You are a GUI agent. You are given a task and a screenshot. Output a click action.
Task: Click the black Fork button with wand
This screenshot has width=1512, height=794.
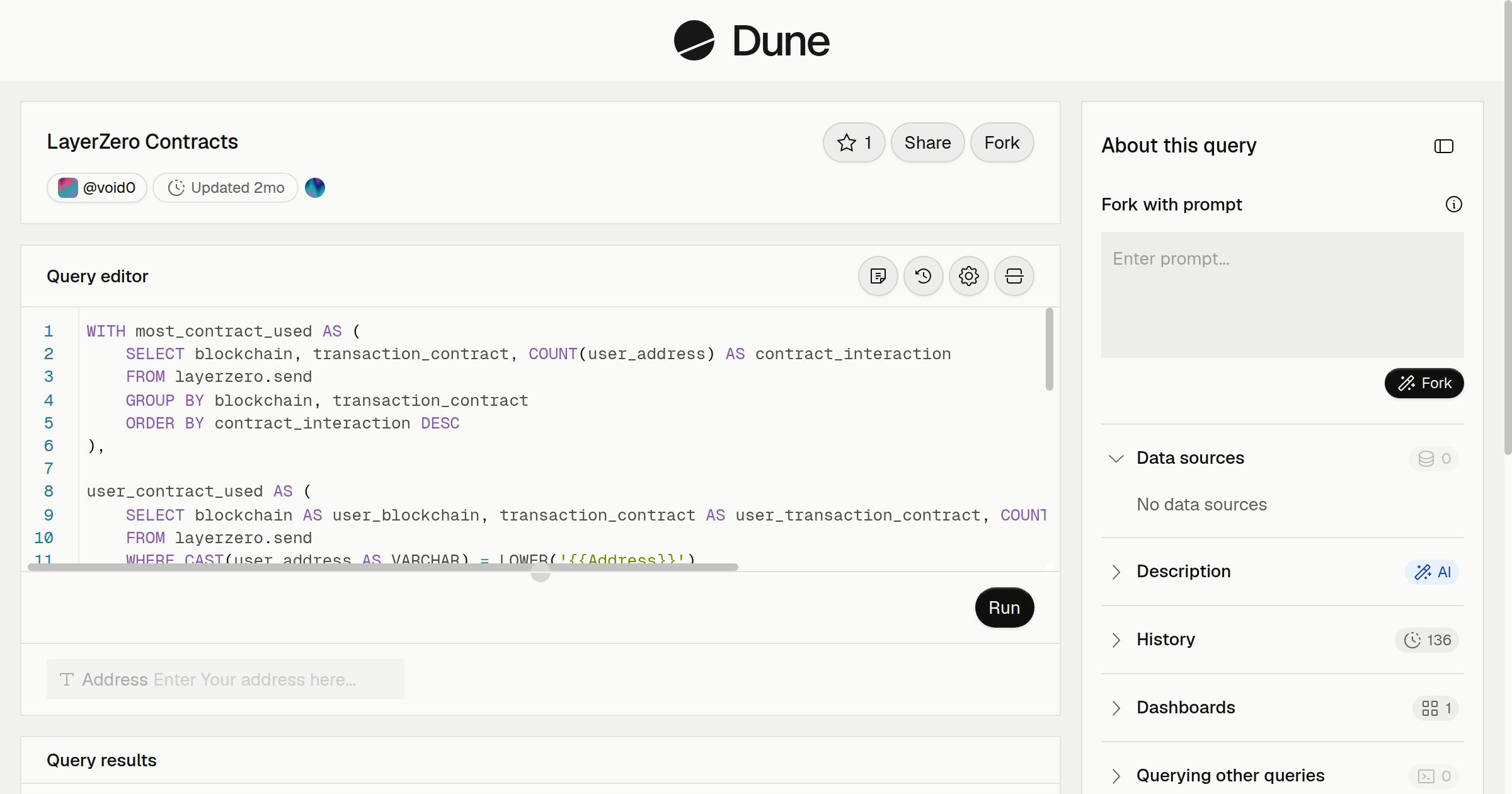coord(1424,383)
